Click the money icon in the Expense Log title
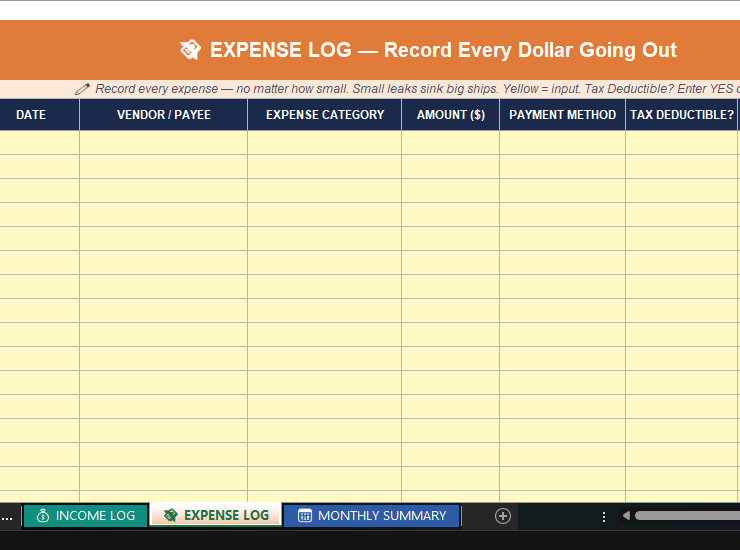The image size is (740, 550). [190, 50]
